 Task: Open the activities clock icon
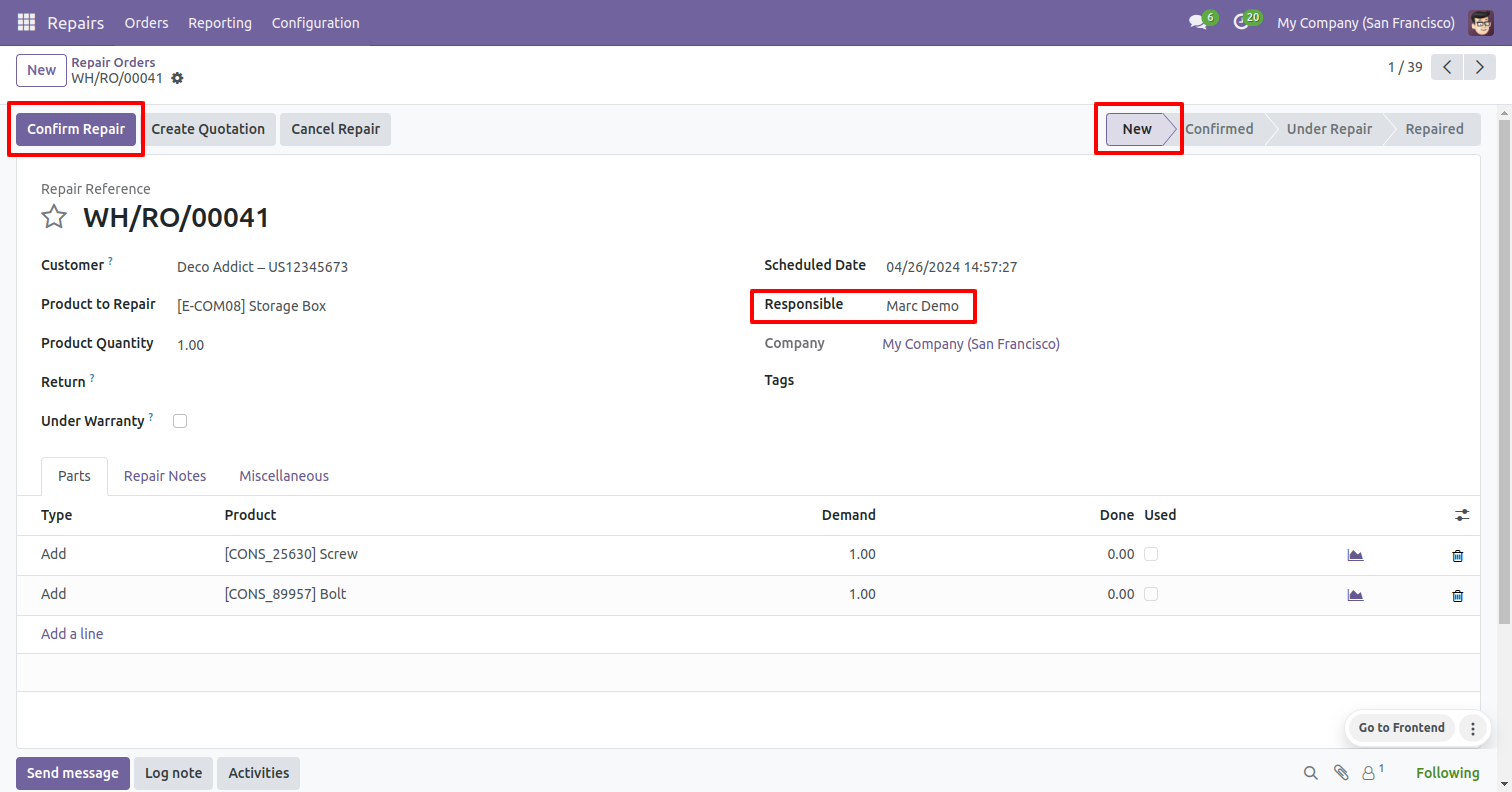(x=1241, y=22)
